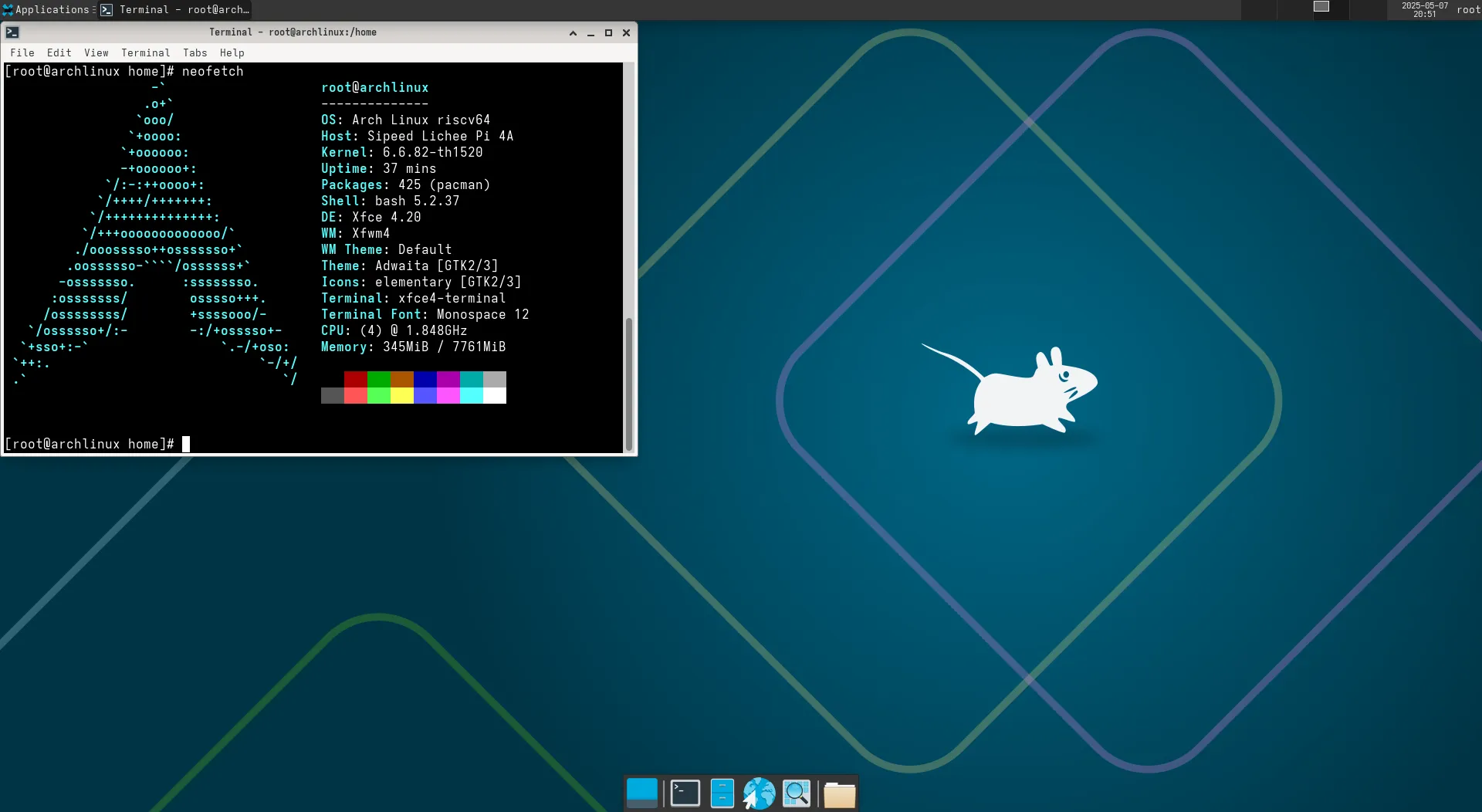Open the Terminal menu in menu bar

click(x=145, y=52)
